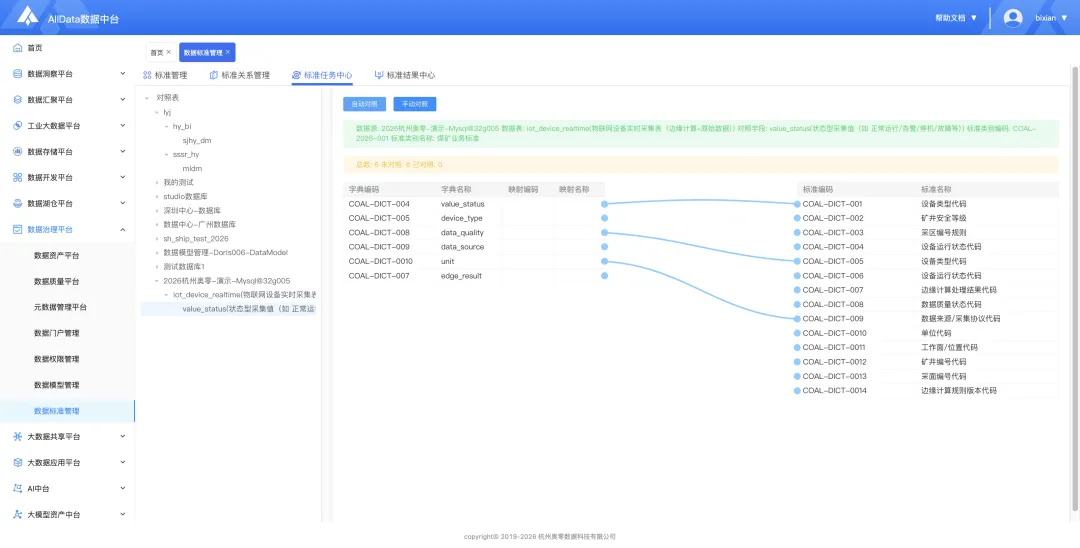Click 数据来源/采集协议代码 standard name

(960, 319)
